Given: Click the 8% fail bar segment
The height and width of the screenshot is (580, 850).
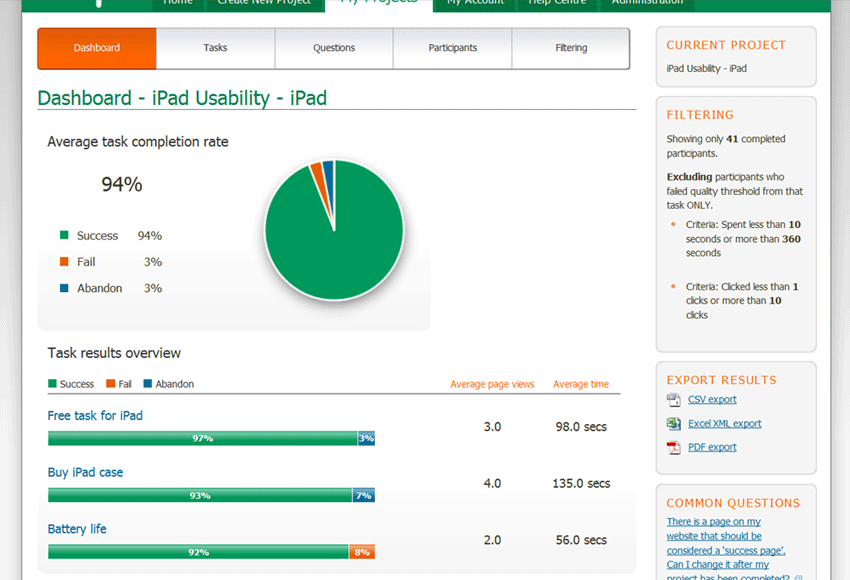Looking at the screenshot, I should (x=362, y=552).
